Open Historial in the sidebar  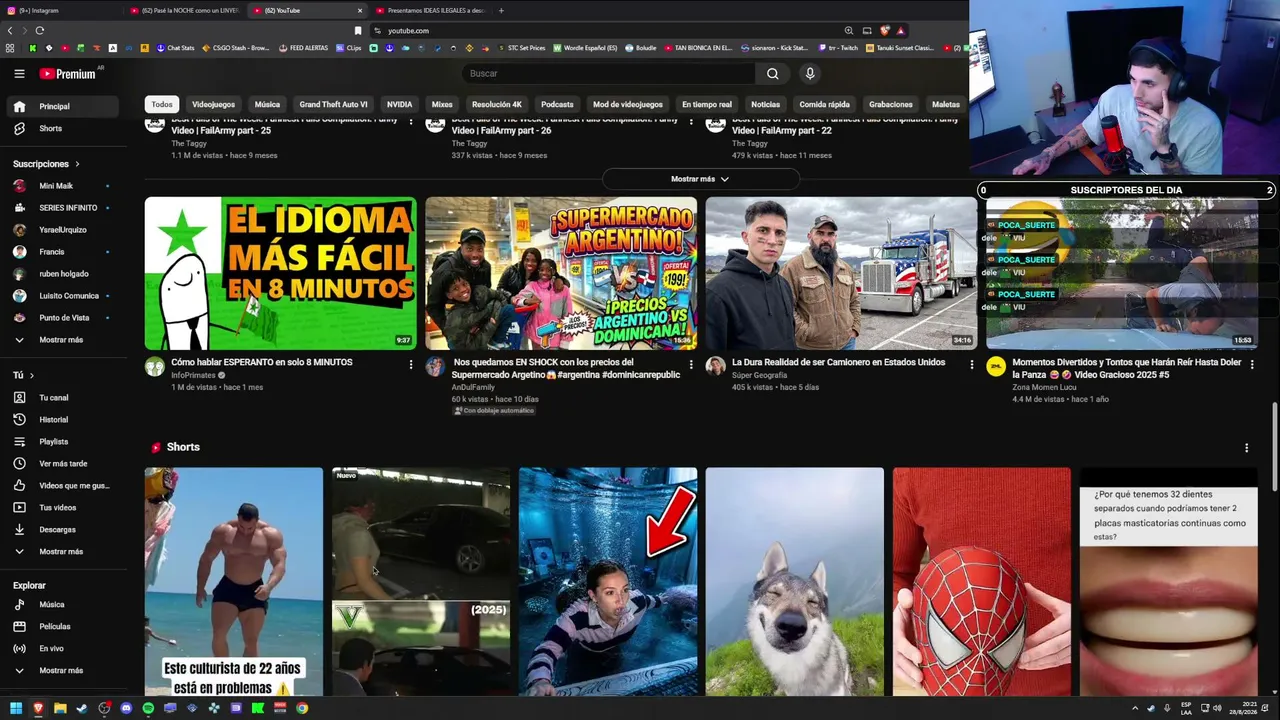click(x=53, y=420)
